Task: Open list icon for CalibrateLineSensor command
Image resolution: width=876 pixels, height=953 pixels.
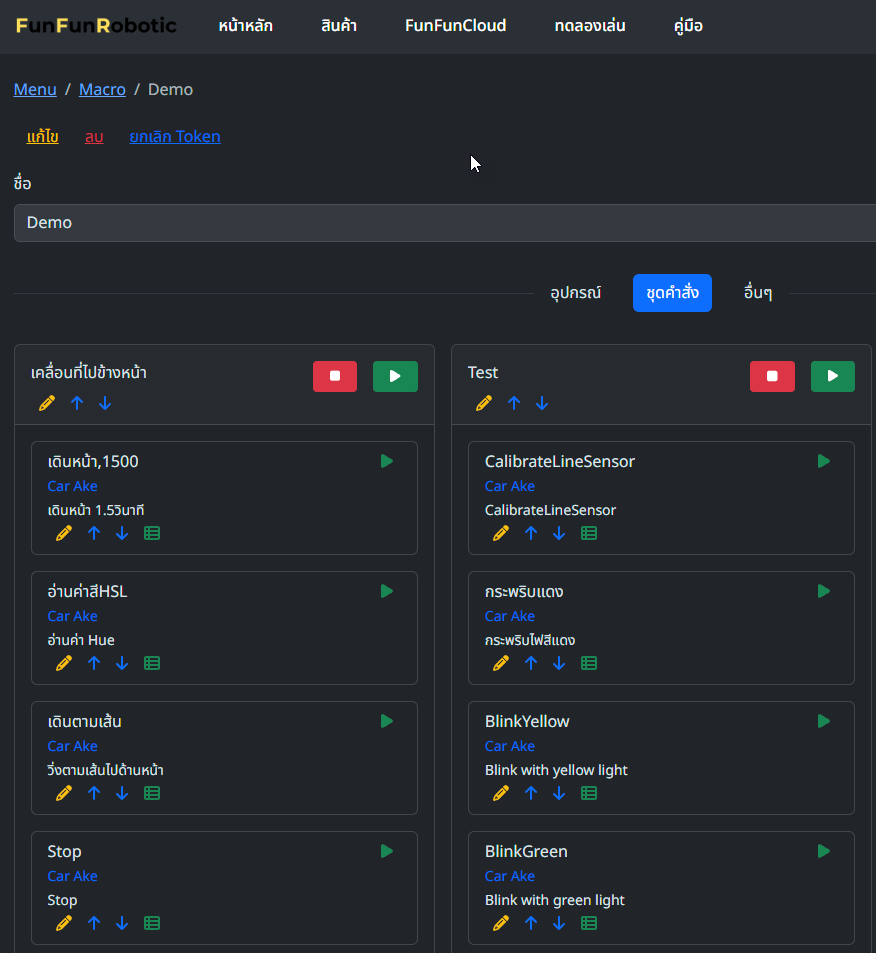Action: pos(589,533)
